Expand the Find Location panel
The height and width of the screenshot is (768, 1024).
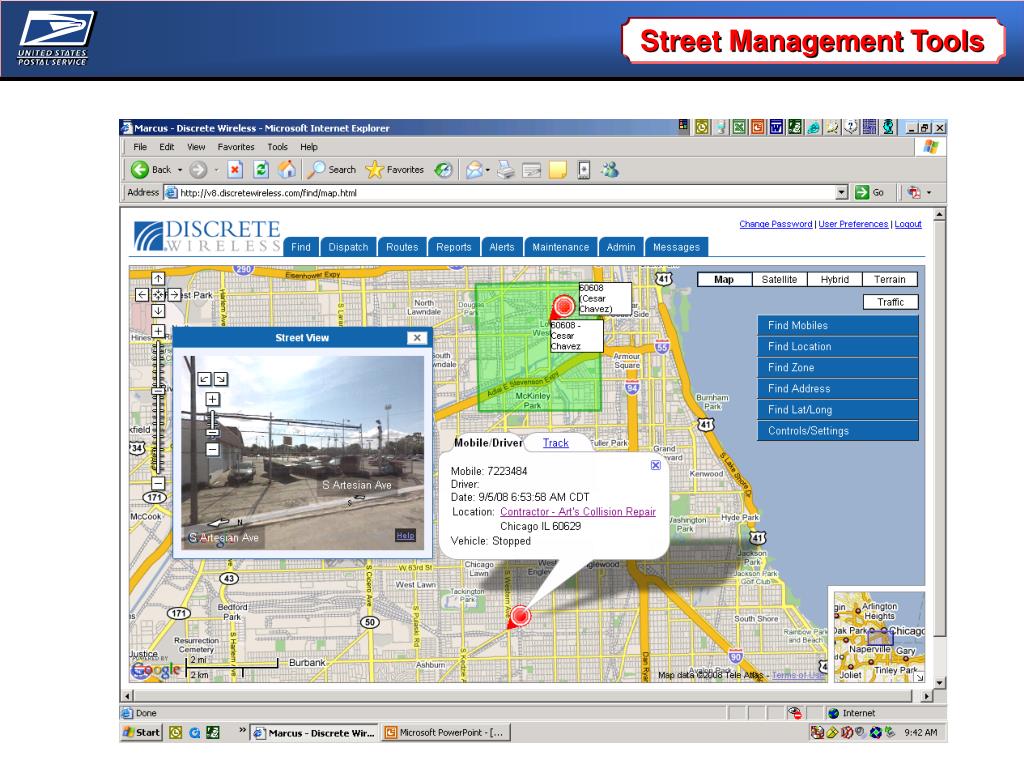pyautogui.click(x=838, y=347)
